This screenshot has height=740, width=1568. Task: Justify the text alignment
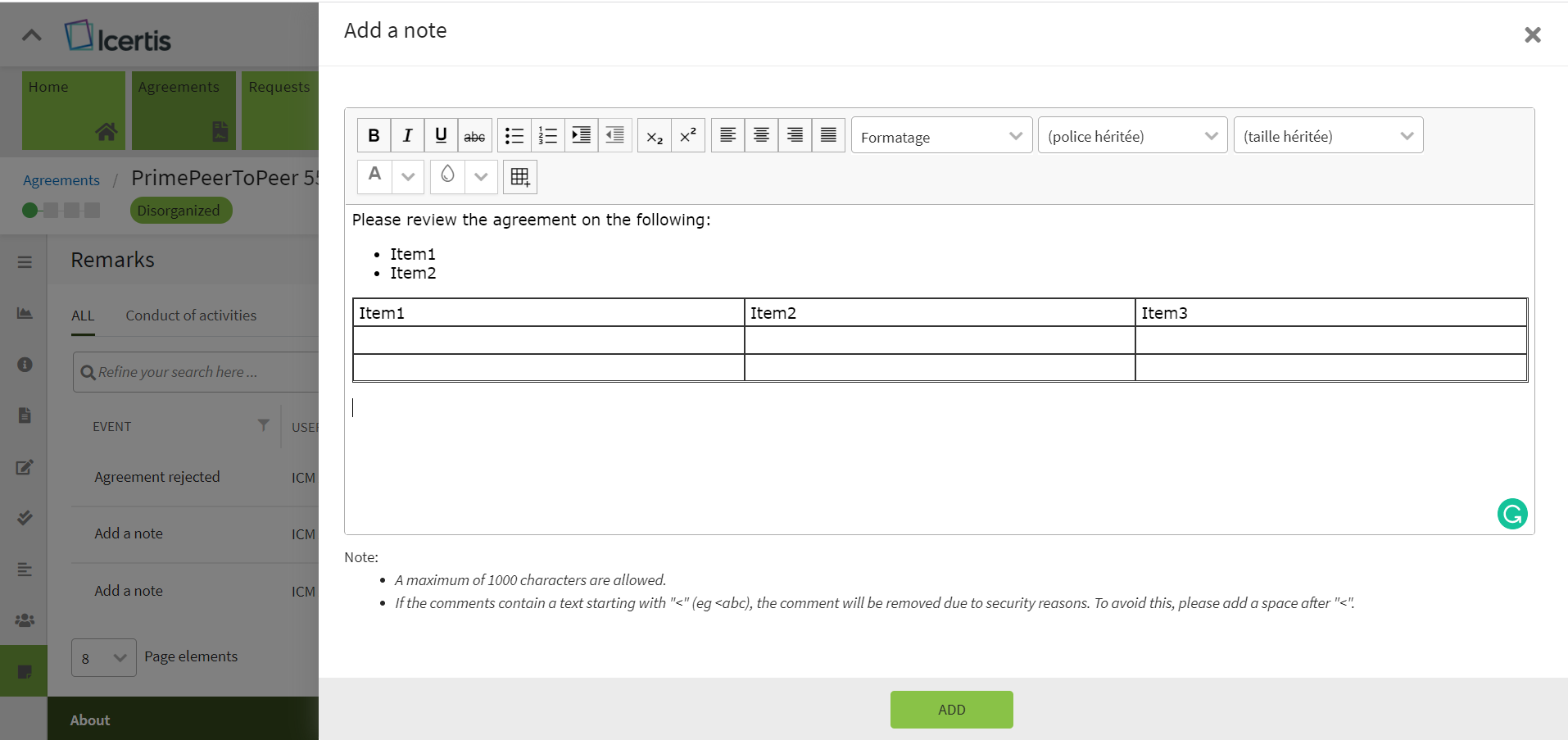point(828,135)
